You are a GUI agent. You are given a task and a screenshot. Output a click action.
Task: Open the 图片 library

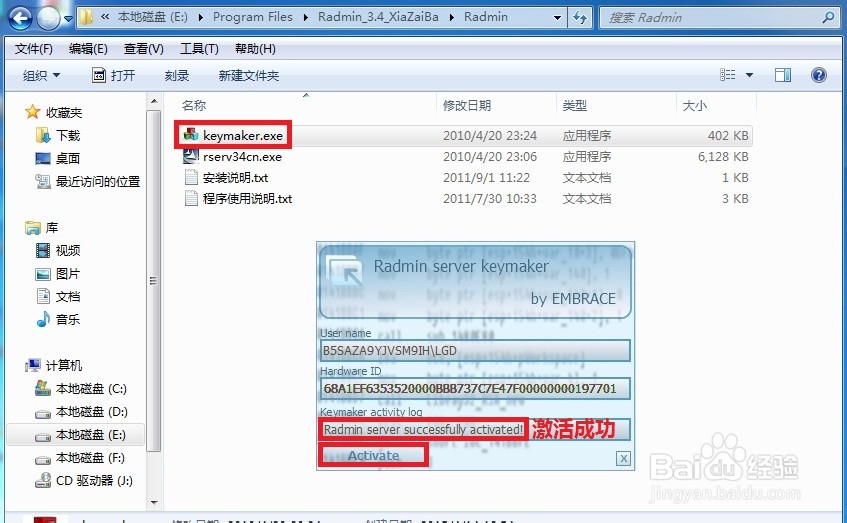click(x=68, y=274)
